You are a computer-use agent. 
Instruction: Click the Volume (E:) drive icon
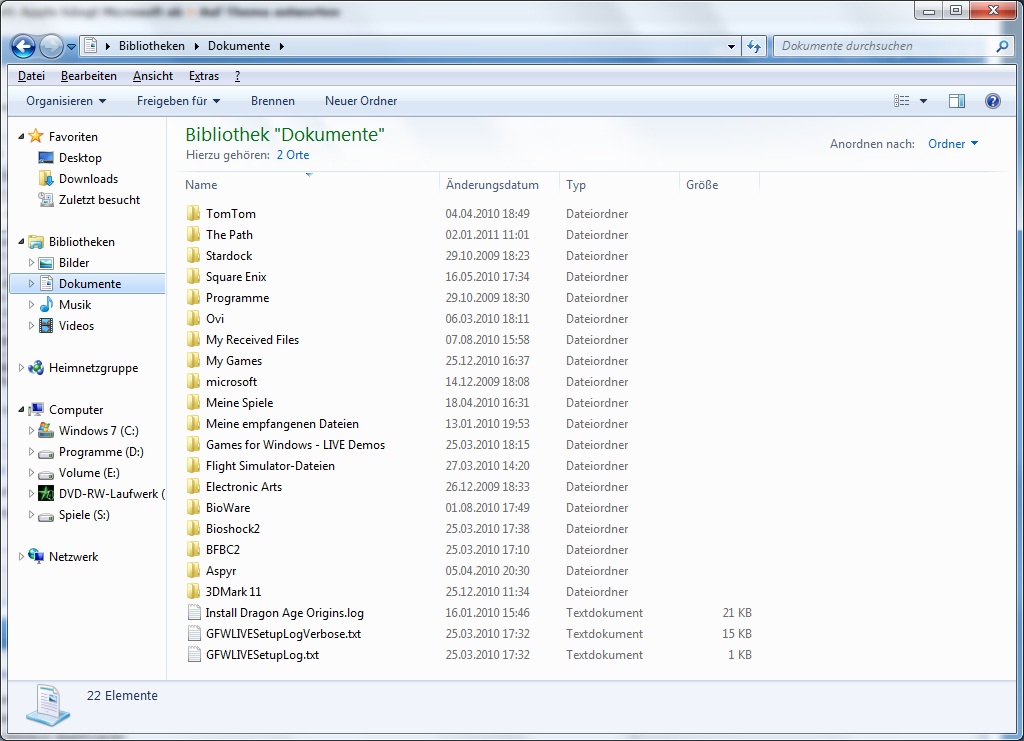pos(46,473)
